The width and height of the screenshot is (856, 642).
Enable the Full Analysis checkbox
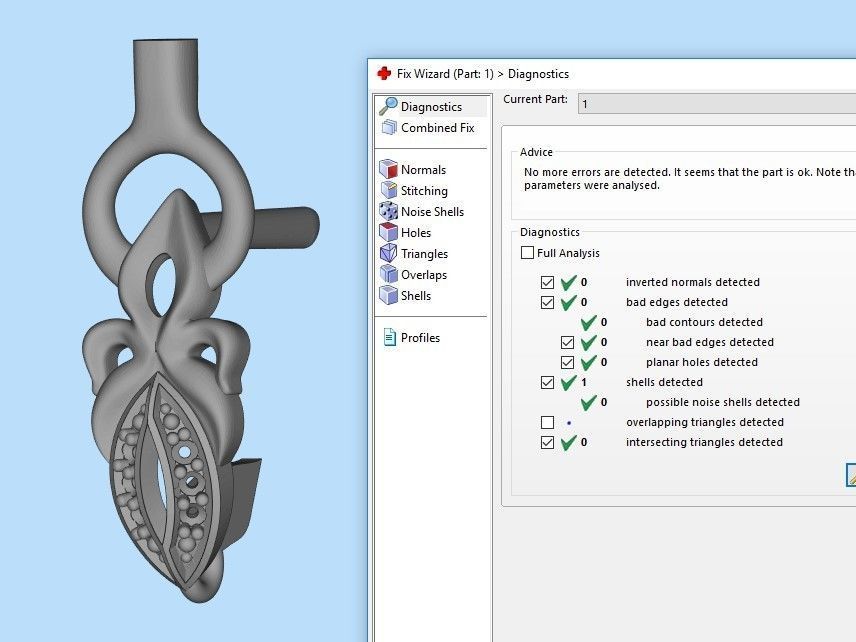tap(527, 253)
